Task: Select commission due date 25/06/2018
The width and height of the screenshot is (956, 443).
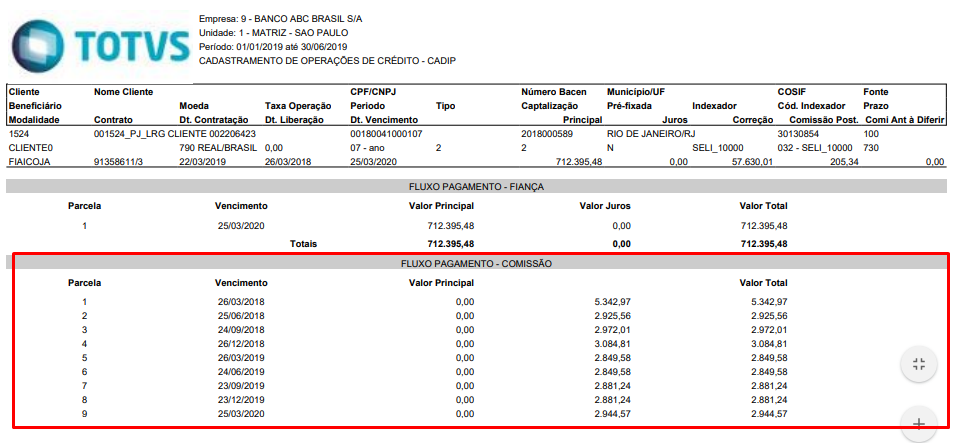Action: pos(241,316)
